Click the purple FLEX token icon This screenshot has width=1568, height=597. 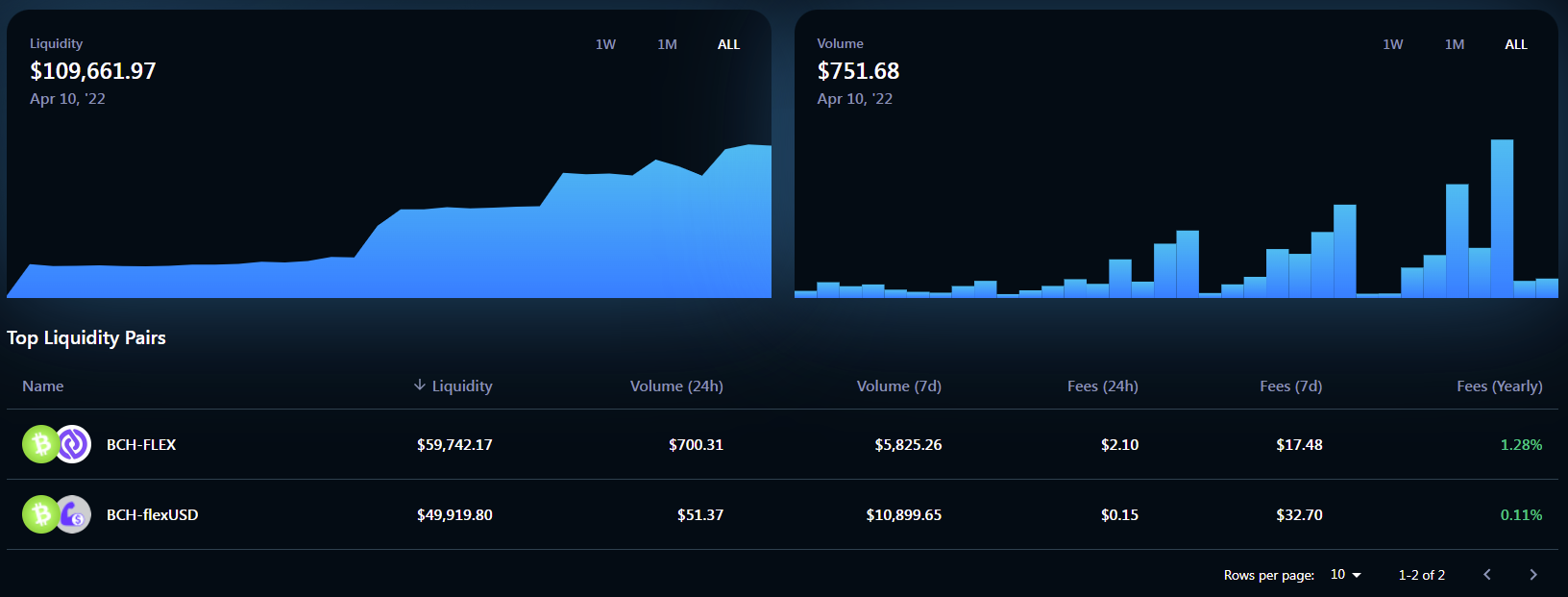73,444
